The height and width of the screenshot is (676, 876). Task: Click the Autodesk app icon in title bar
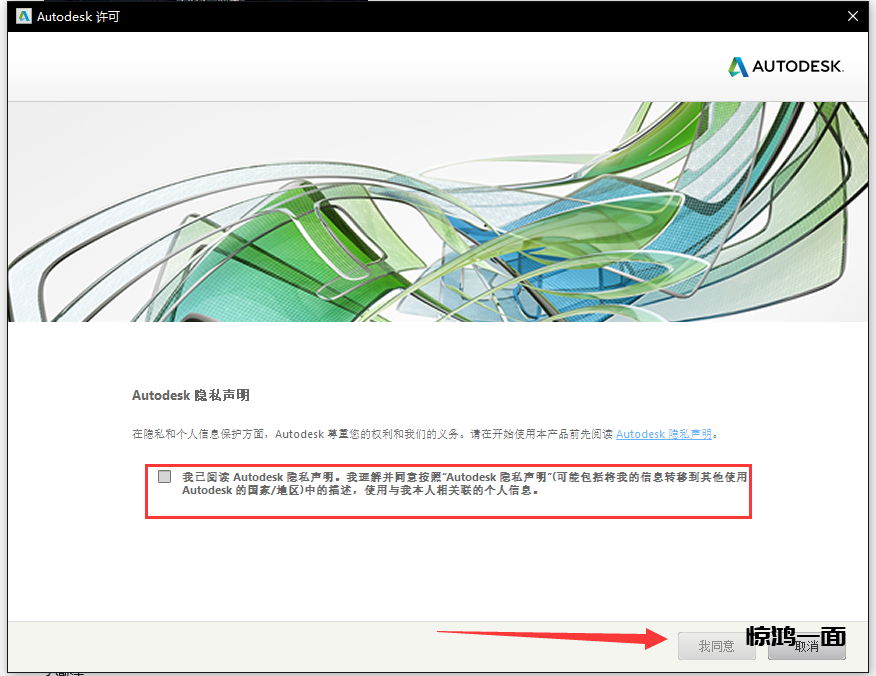click(x=23, y=16)
